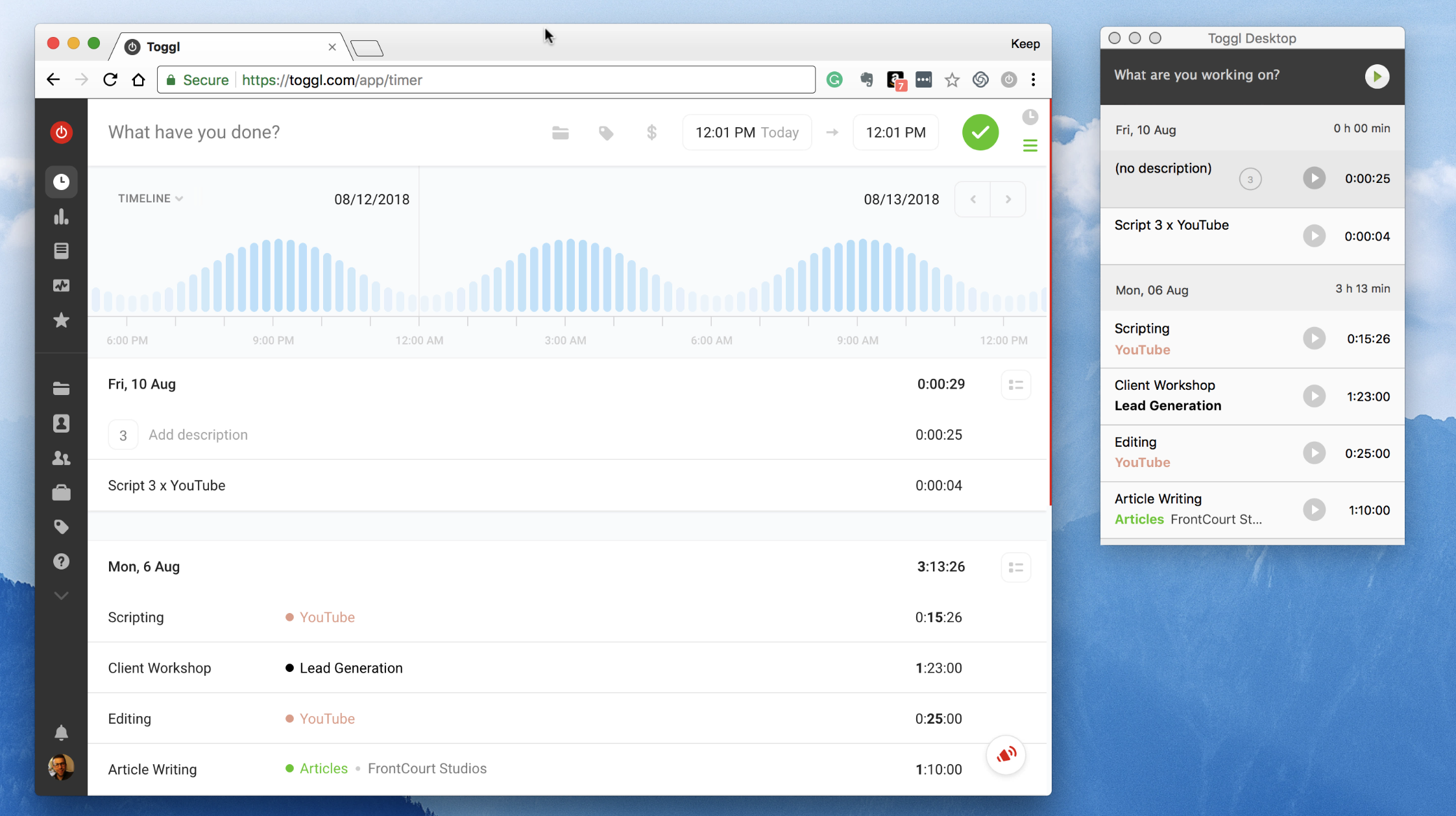The image size is (1456, 816).
Task: Click the URL address bar
Action: click(x=486, y=80)
